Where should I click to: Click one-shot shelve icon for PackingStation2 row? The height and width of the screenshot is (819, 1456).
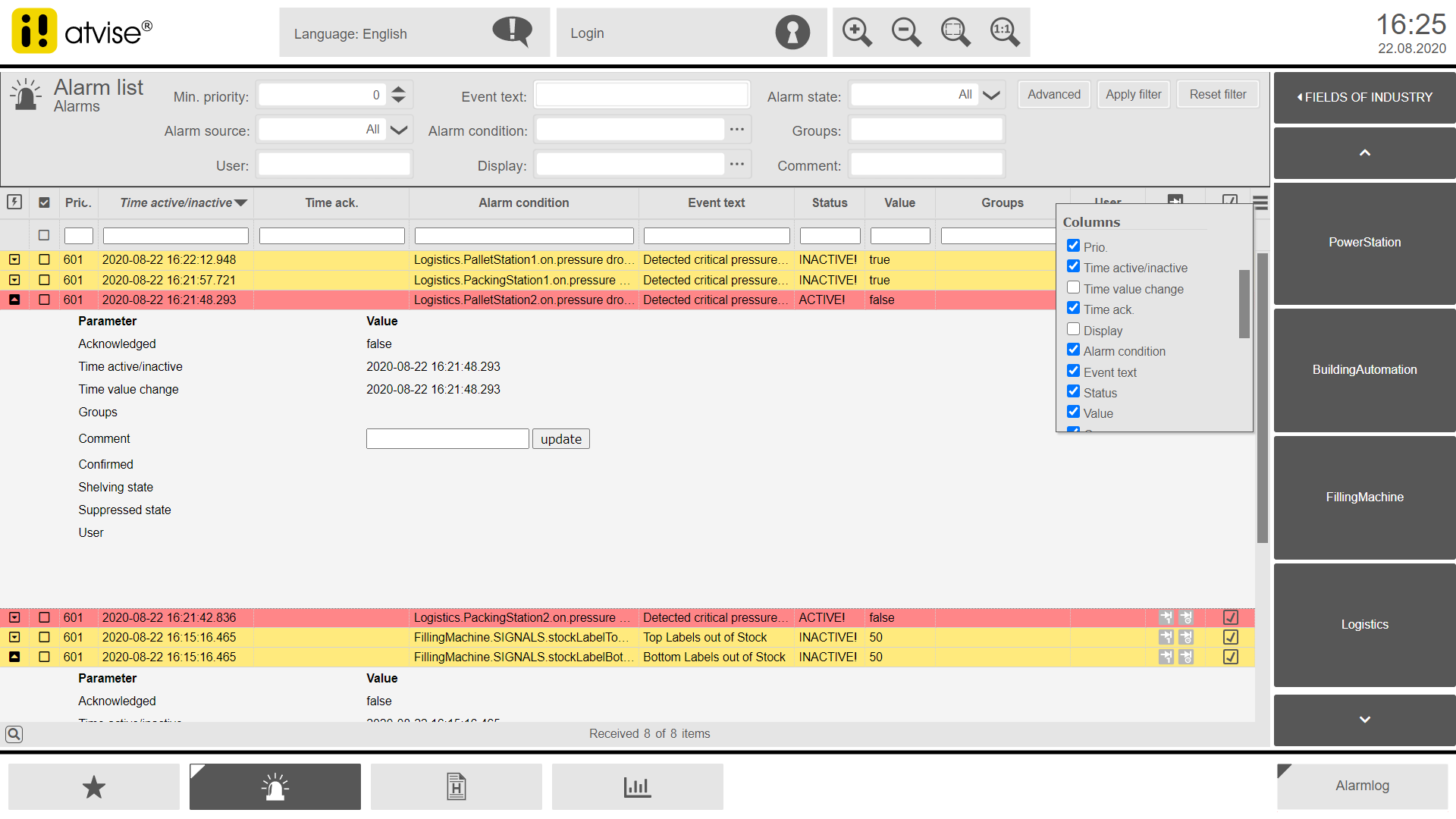point(1166,617)
